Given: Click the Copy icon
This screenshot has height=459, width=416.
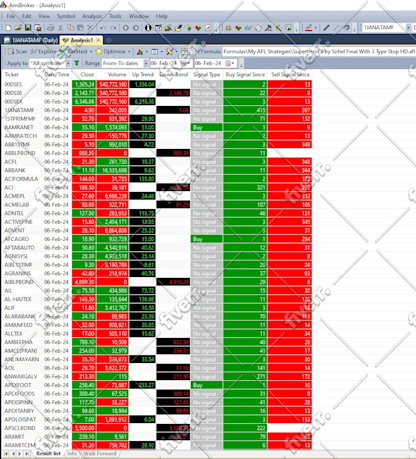Looking at the screenshot, I should point(70,28).
